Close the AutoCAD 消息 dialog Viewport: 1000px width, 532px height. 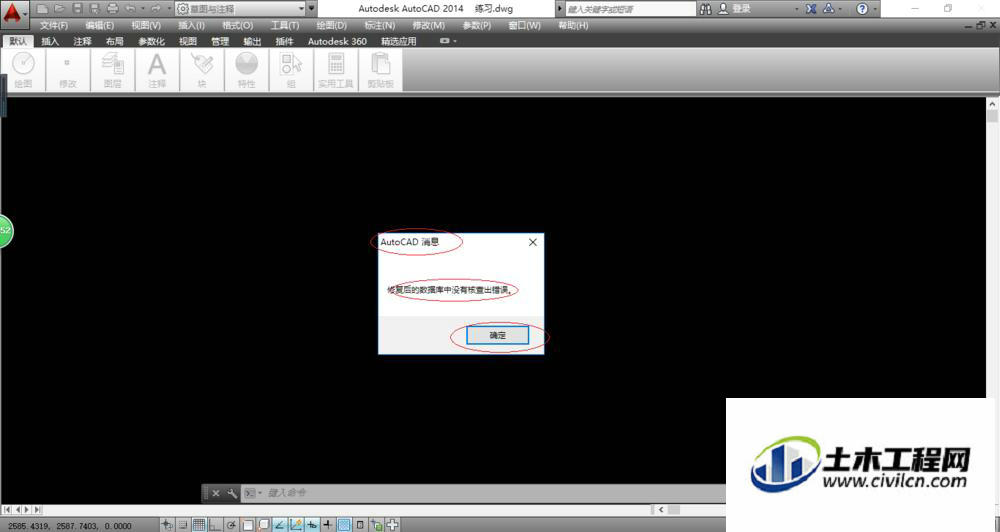[x=533, y=242]
